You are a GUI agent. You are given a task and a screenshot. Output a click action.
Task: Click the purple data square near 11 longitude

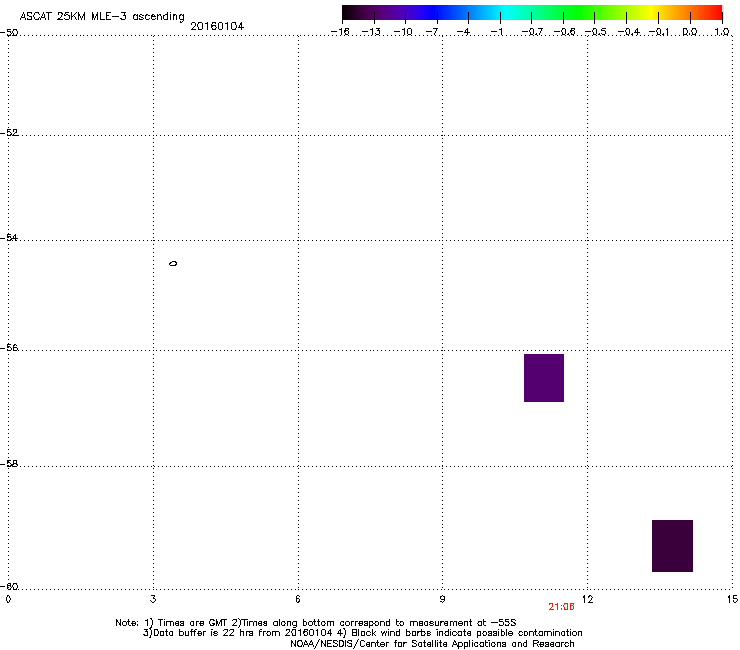pyautogui.click(x=544, y=378)
